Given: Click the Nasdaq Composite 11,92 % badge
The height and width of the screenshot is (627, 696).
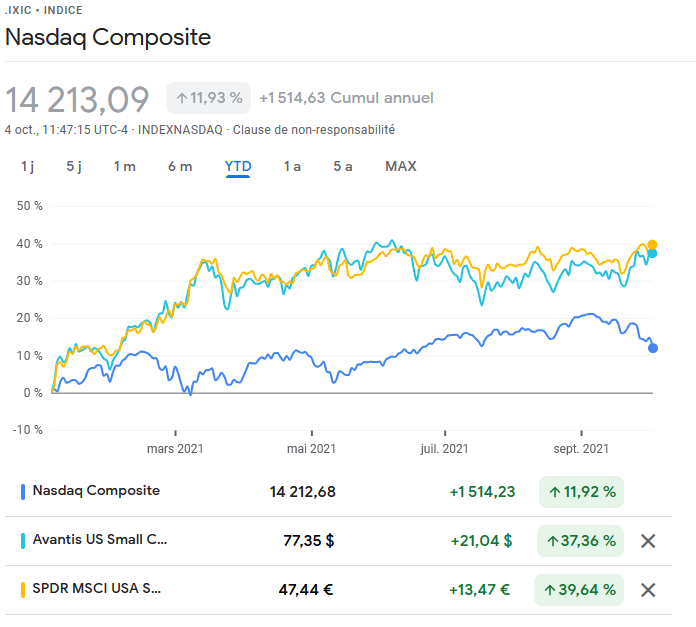Looking at the screenshot, I should [x=580, y=492].
